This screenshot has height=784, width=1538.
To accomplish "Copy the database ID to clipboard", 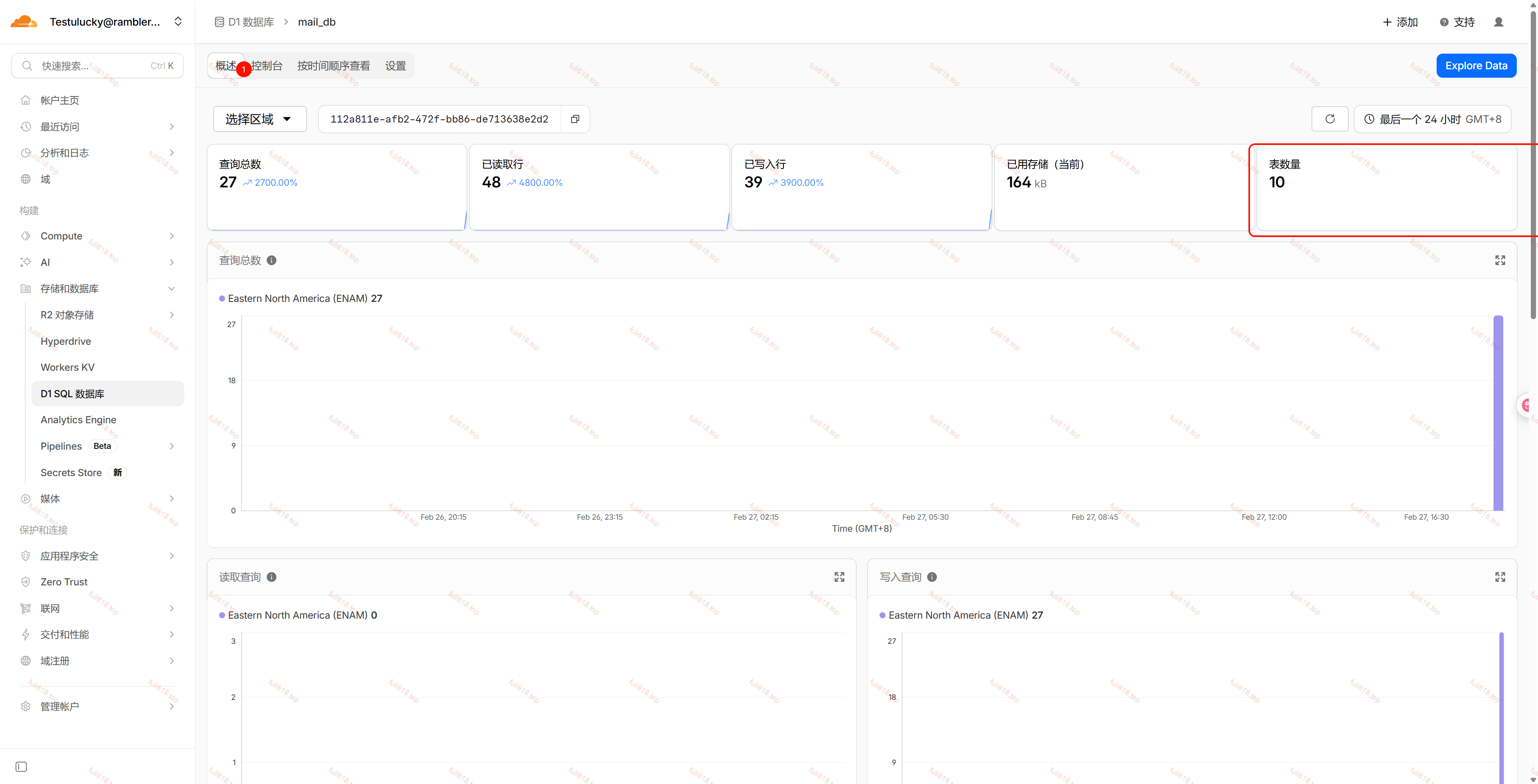I will pos(575,119).
